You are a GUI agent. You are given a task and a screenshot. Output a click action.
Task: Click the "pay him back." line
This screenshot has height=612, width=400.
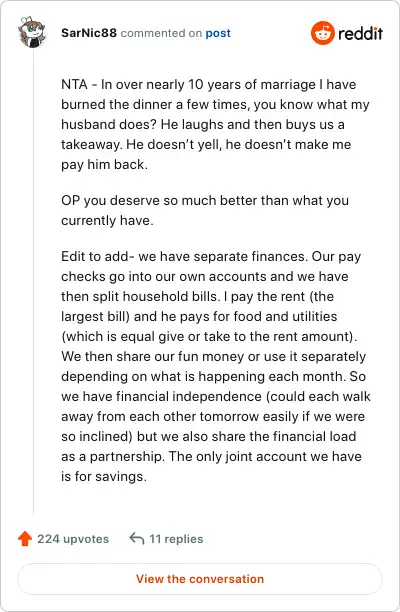(x=105, y=164)
